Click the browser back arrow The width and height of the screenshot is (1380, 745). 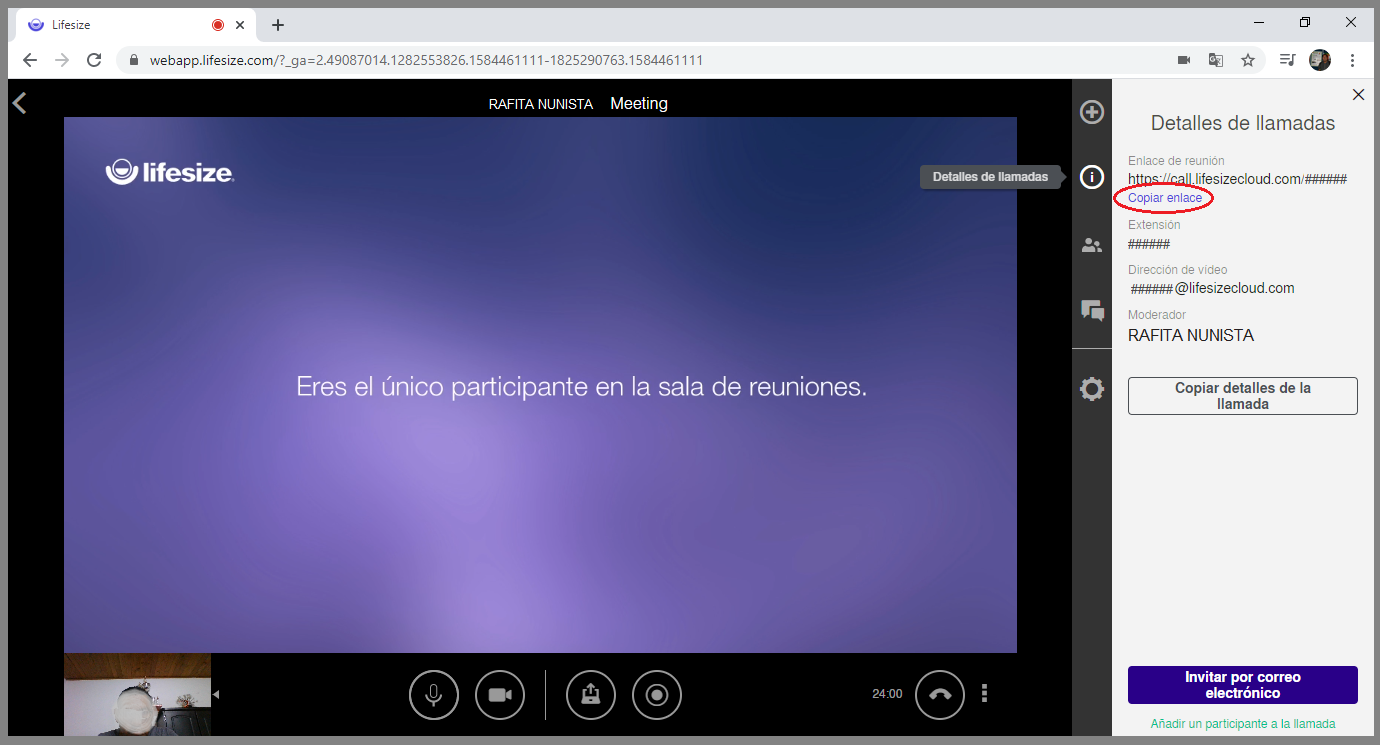30,60
